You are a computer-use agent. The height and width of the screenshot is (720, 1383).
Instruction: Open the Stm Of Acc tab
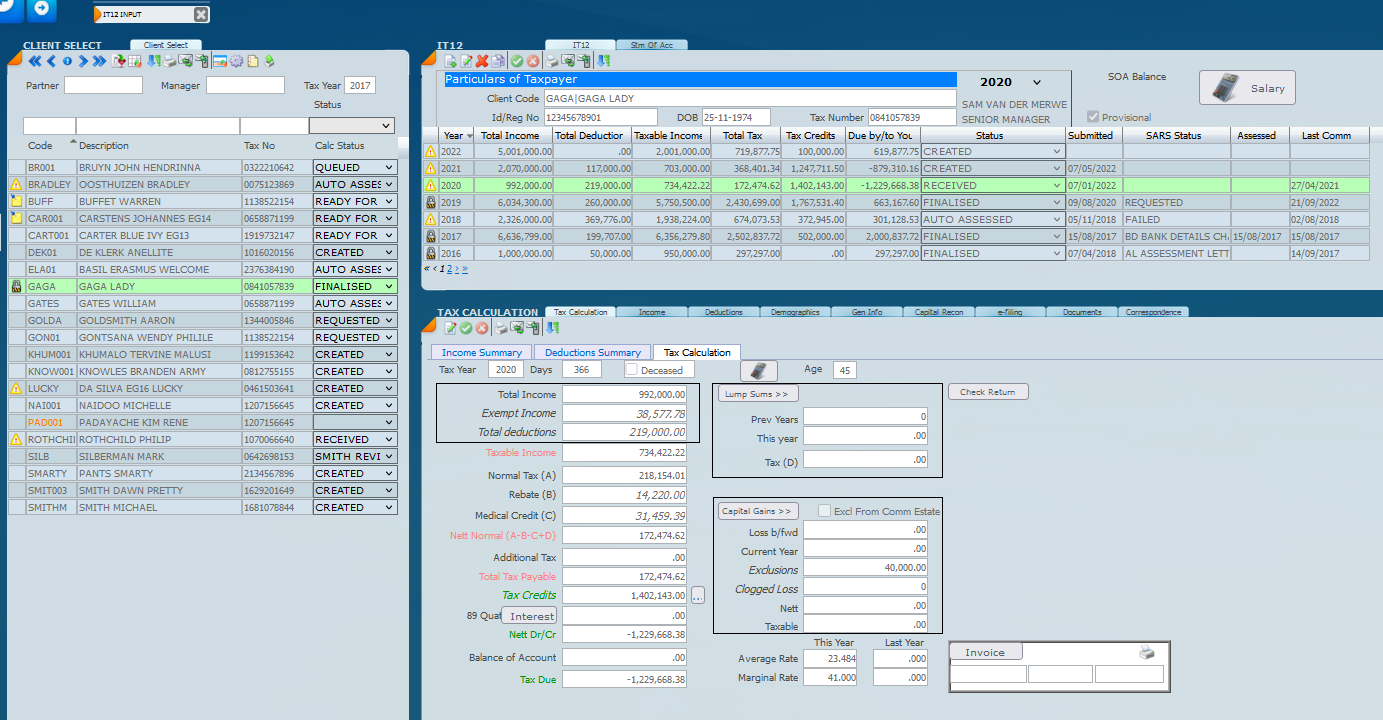click(652, 45)
